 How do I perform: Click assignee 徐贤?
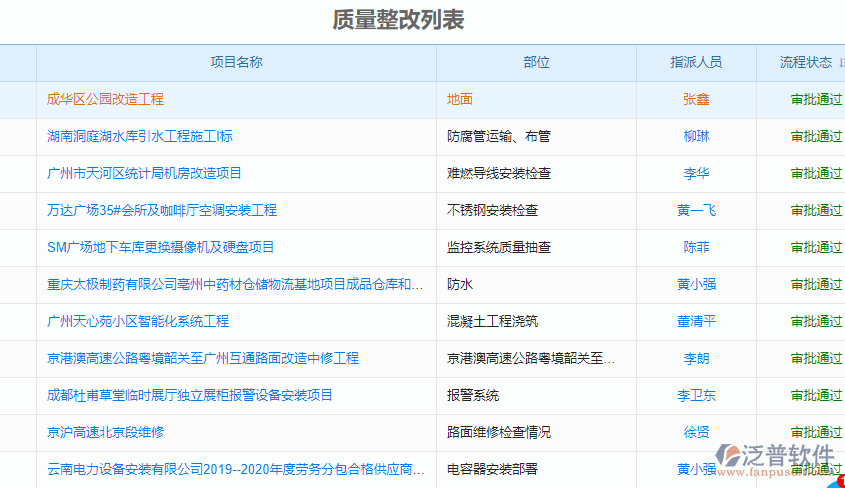pos(696,433)
